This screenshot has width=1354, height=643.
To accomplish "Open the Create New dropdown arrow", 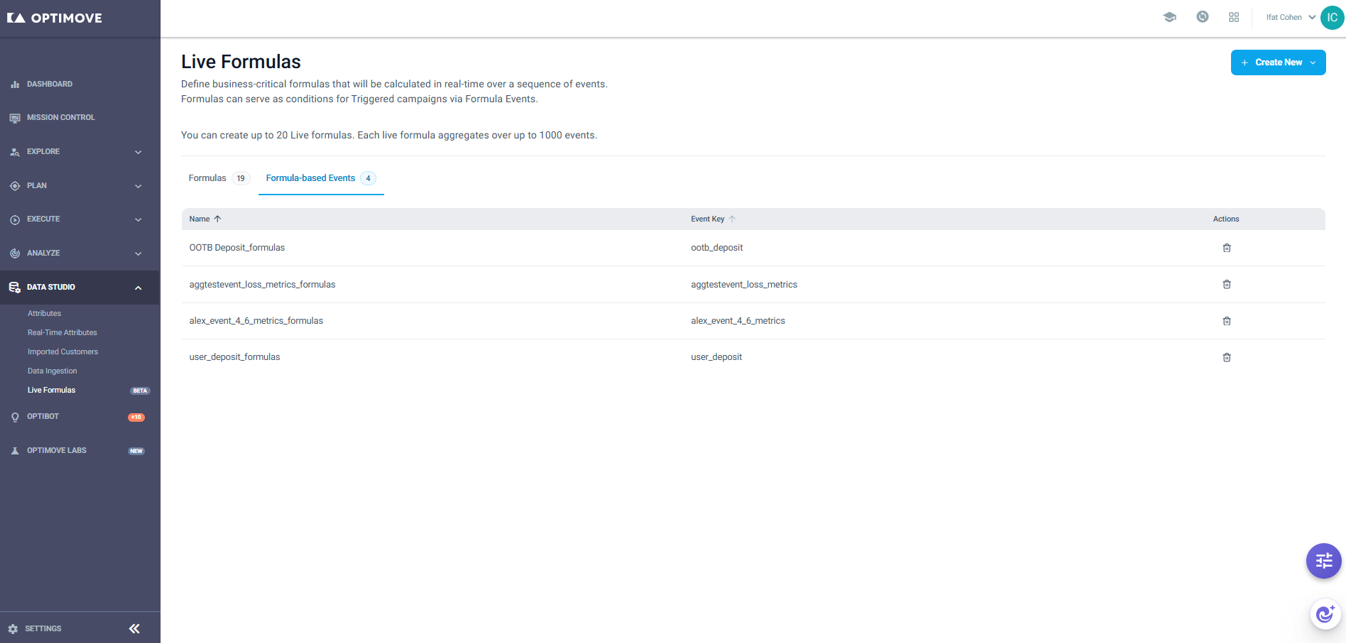I will (1313, 63).
